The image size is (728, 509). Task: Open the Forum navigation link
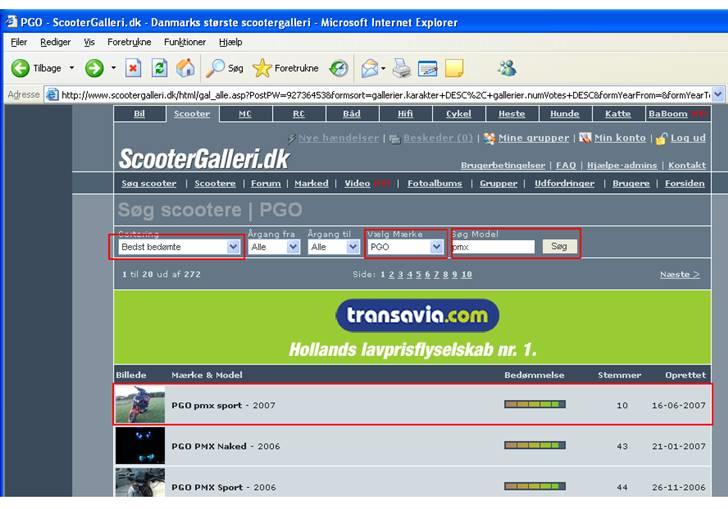tap(266, 183)
